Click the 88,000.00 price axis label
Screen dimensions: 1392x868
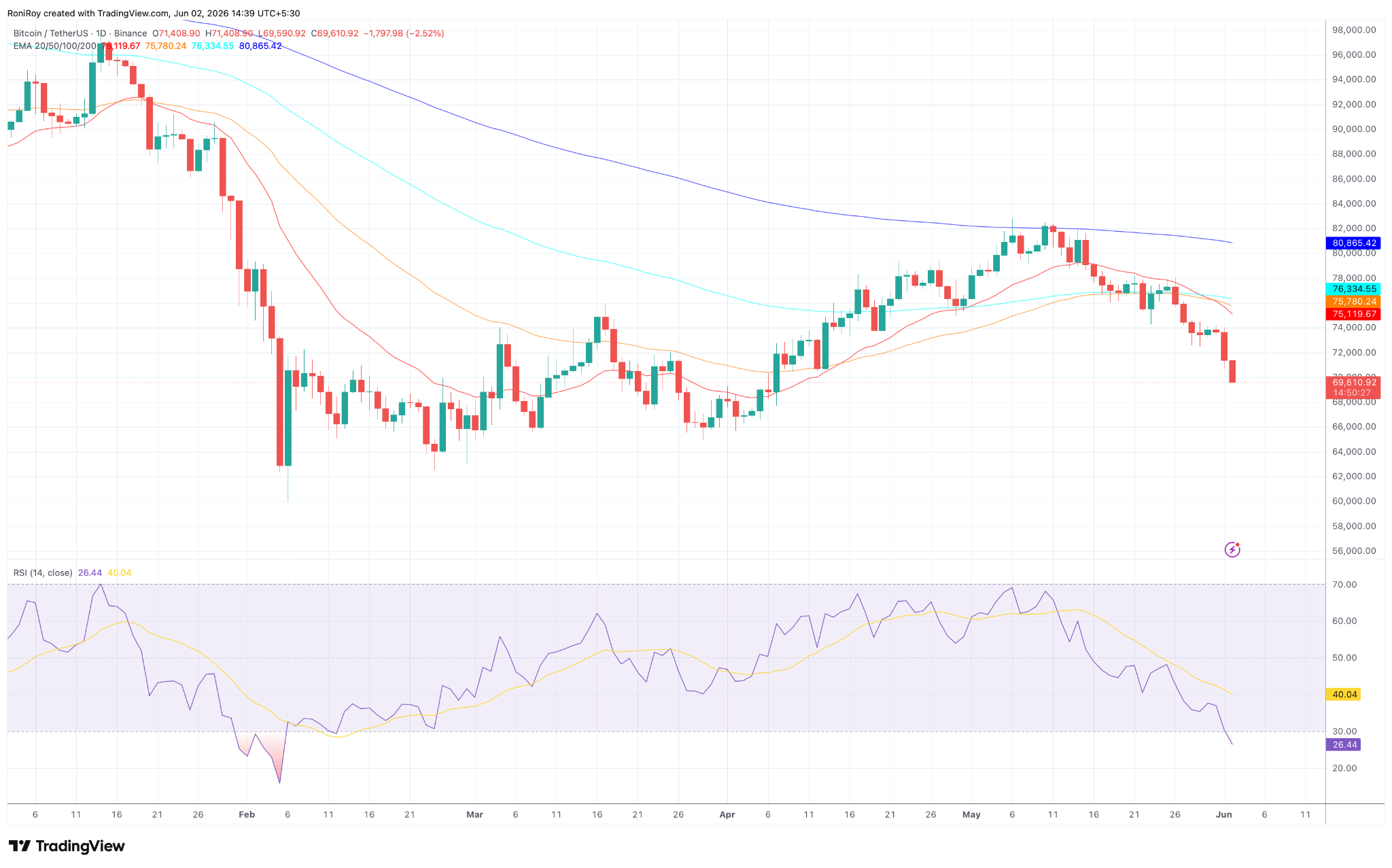click(1354, 154)
